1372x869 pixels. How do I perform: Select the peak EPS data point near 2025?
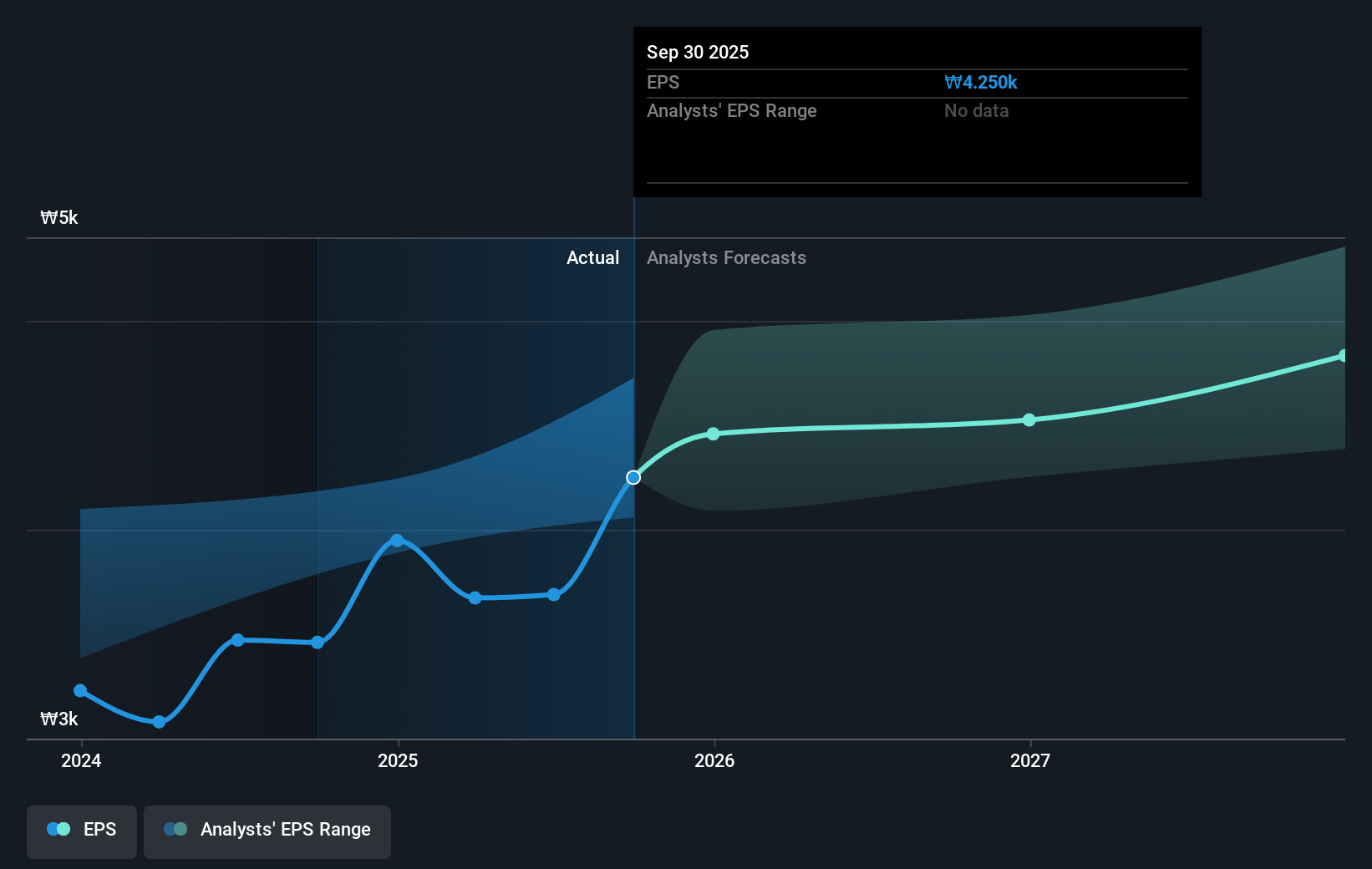click(398, 541)
